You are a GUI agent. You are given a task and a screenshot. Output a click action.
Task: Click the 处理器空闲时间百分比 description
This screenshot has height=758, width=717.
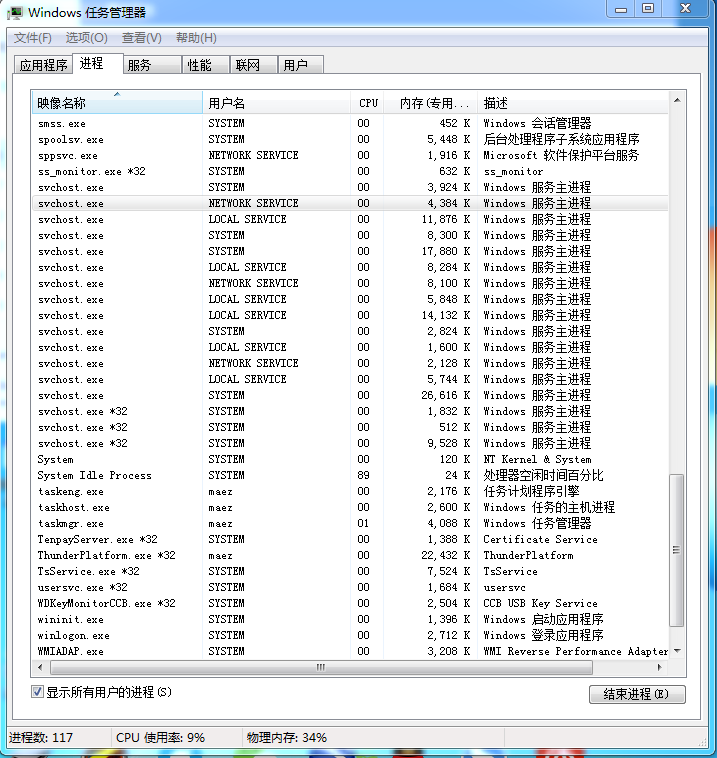click(x=543, y=475)
